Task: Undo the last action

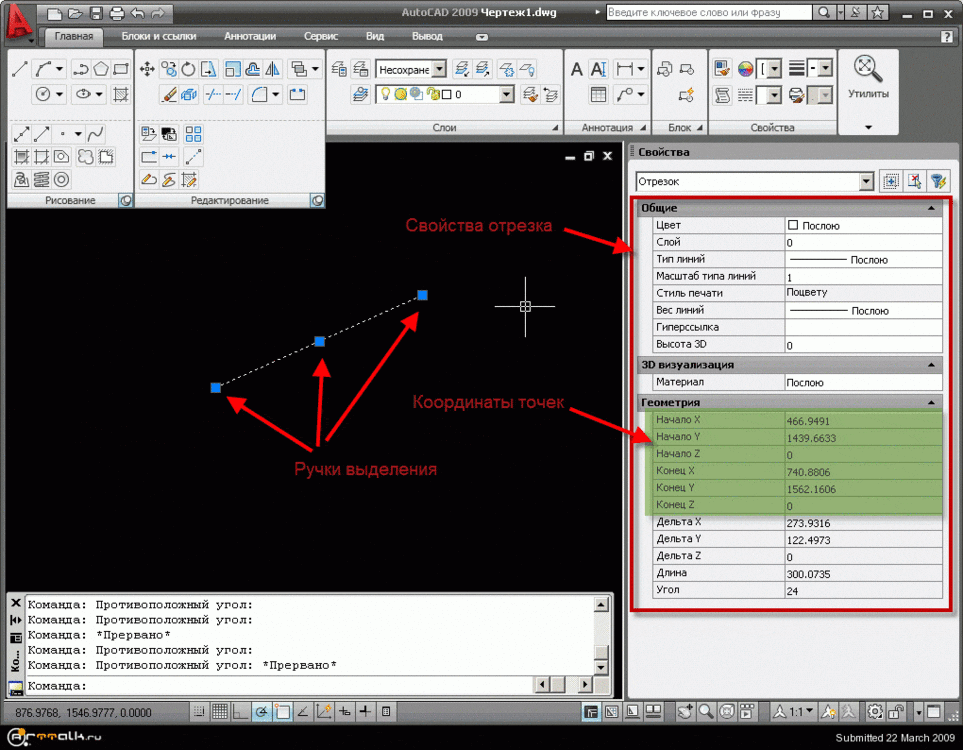Action: 138,13
